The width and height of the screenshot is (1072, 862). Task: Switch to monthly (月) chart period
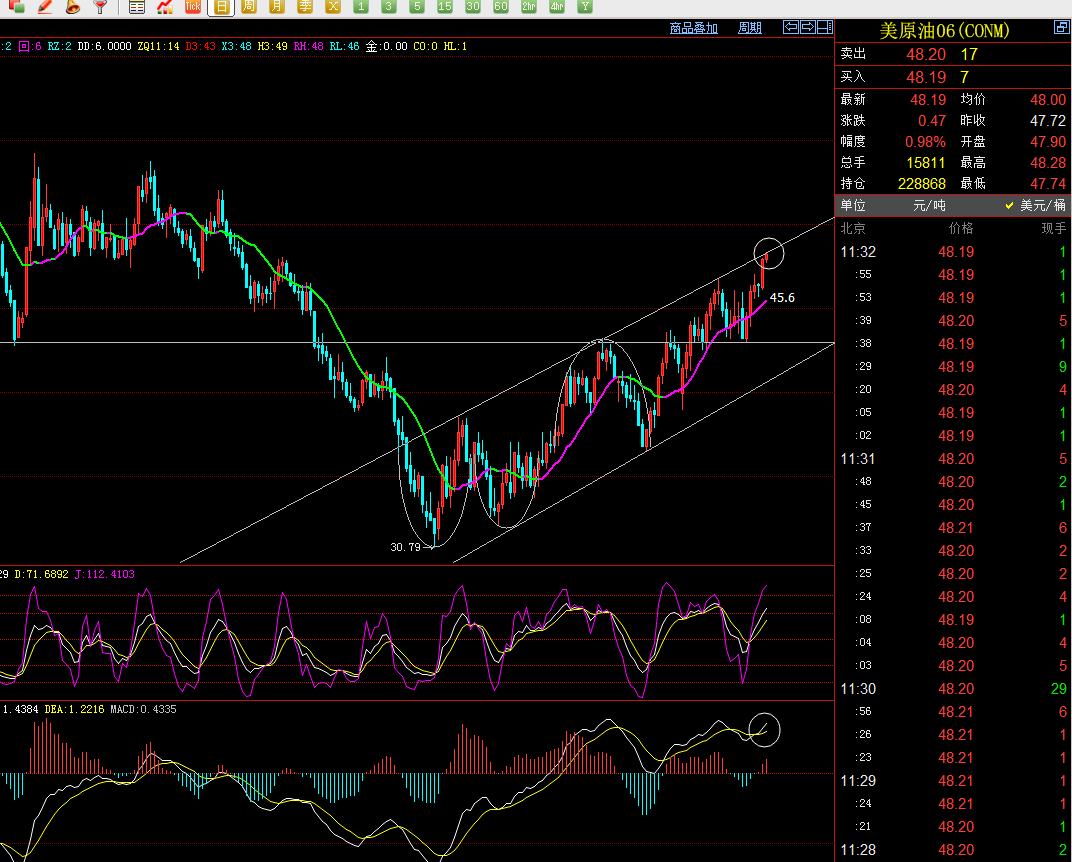277,6
